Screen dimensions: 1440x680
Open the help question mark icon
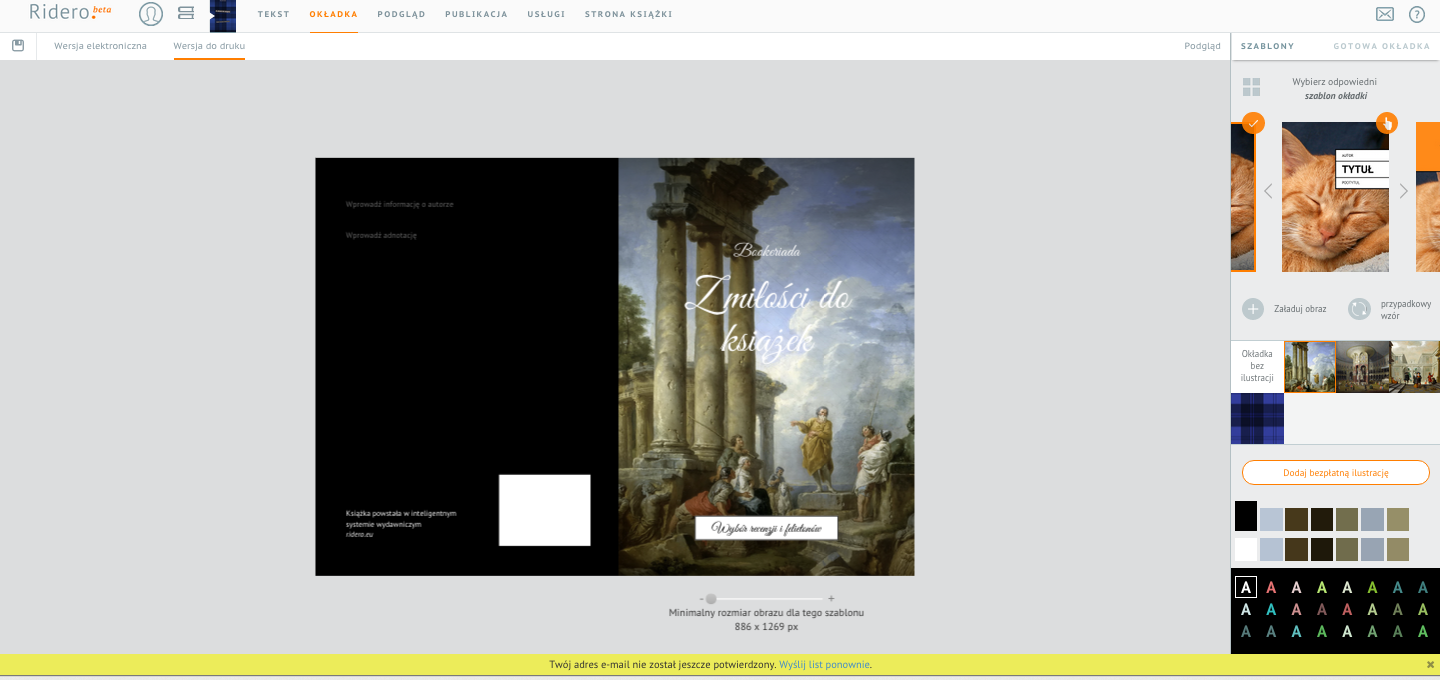click(x=1417, y=14)
